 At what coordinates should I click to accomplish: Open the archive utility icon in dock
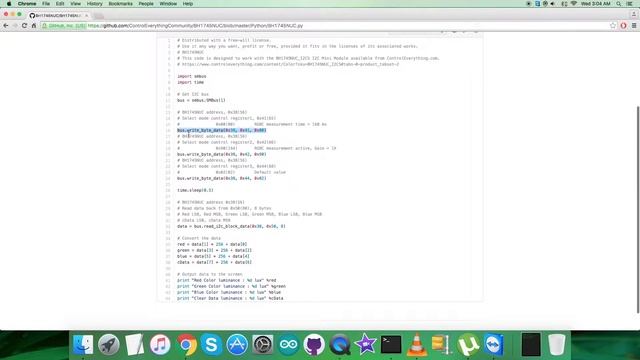tap(441, 344)
